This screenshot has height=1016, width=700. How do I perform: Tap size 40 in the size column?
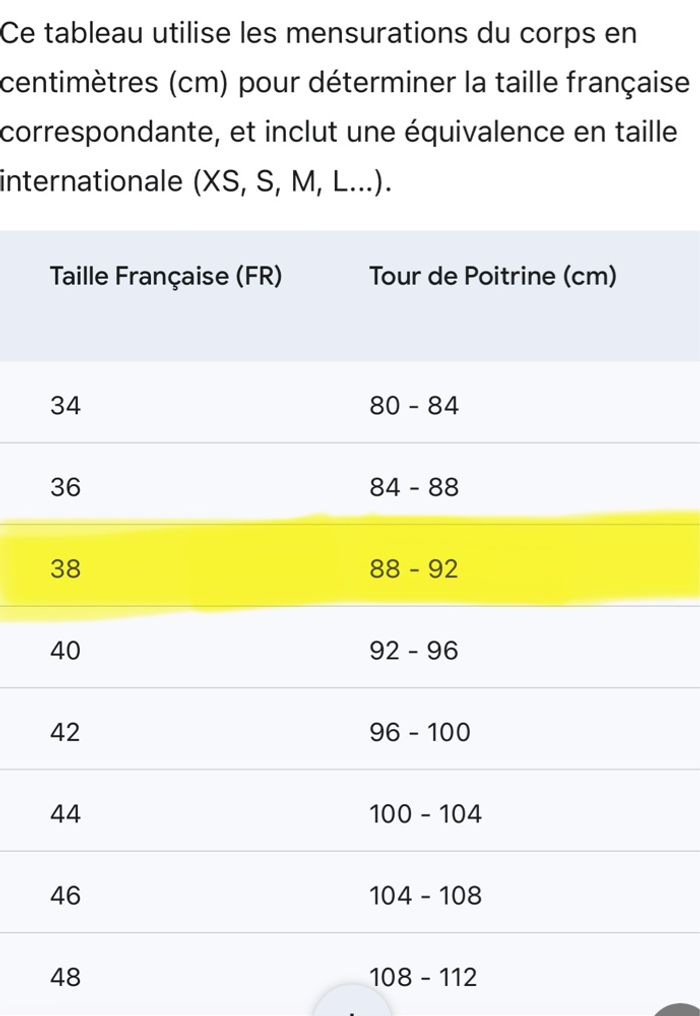pyautogui.click(x=66, y=651)
